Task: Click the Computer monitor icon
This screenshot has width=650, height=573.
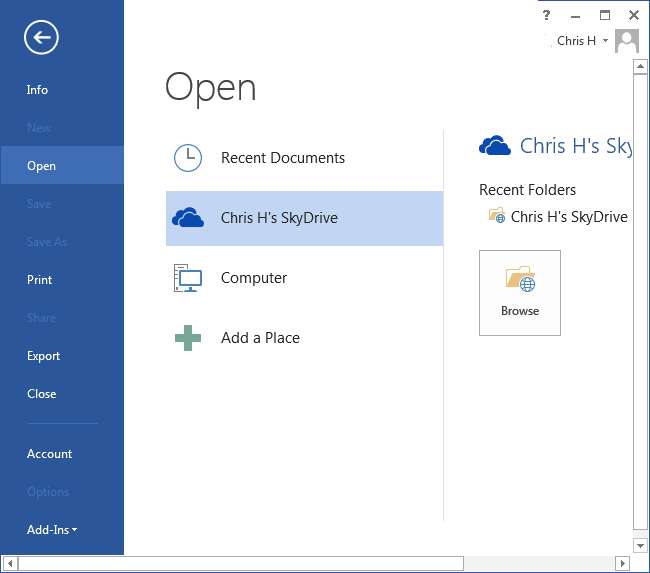Action: point(188,278)
